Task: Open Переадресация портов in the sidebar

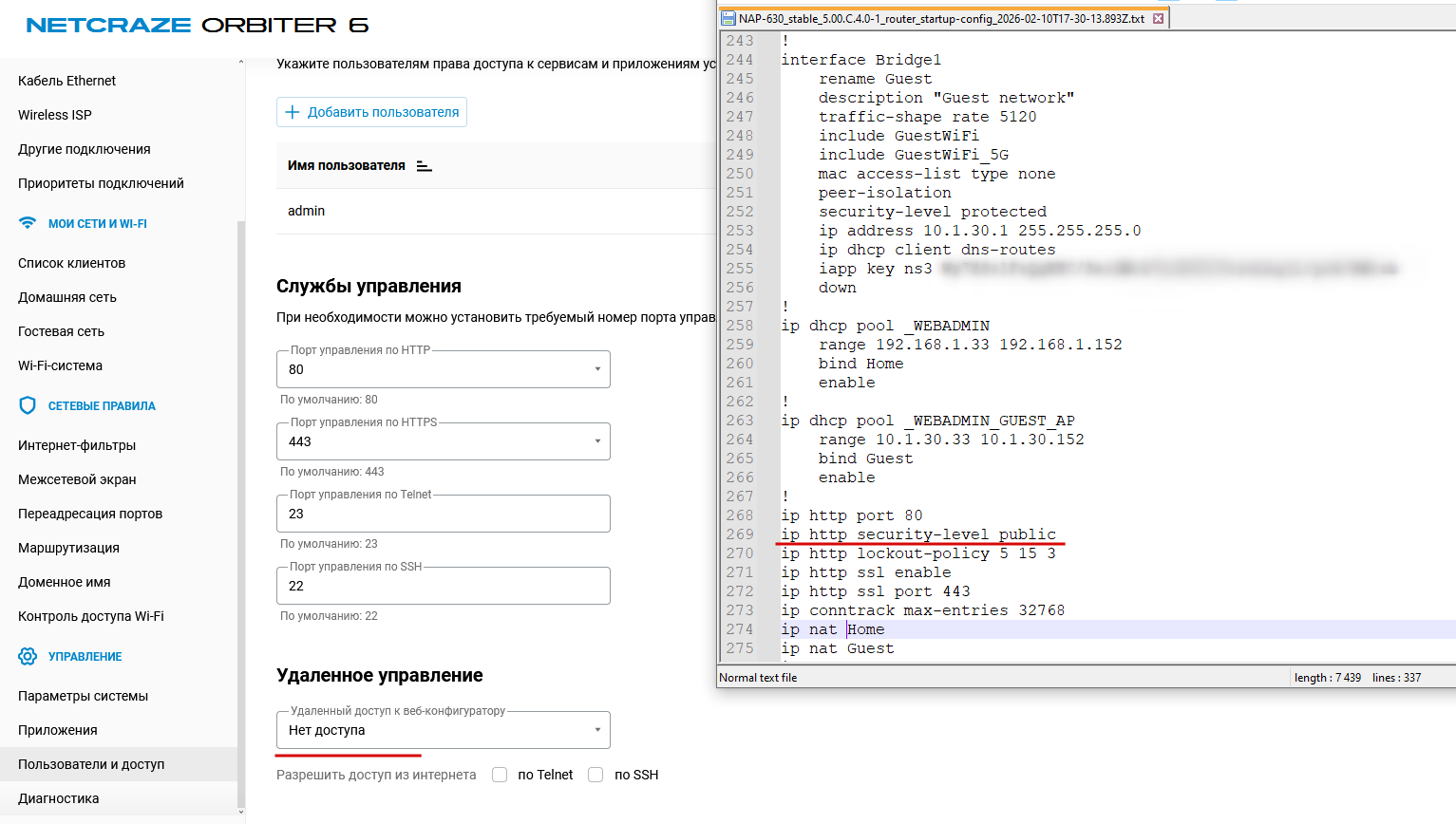Action: click(90, 514)
